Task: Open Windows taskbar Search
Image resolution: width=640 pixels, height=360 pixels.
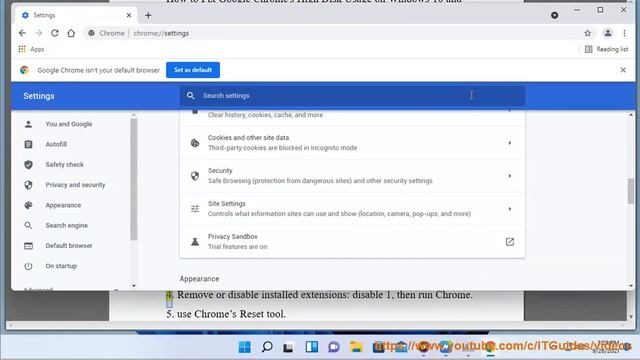Action: (x=267, y=347)
